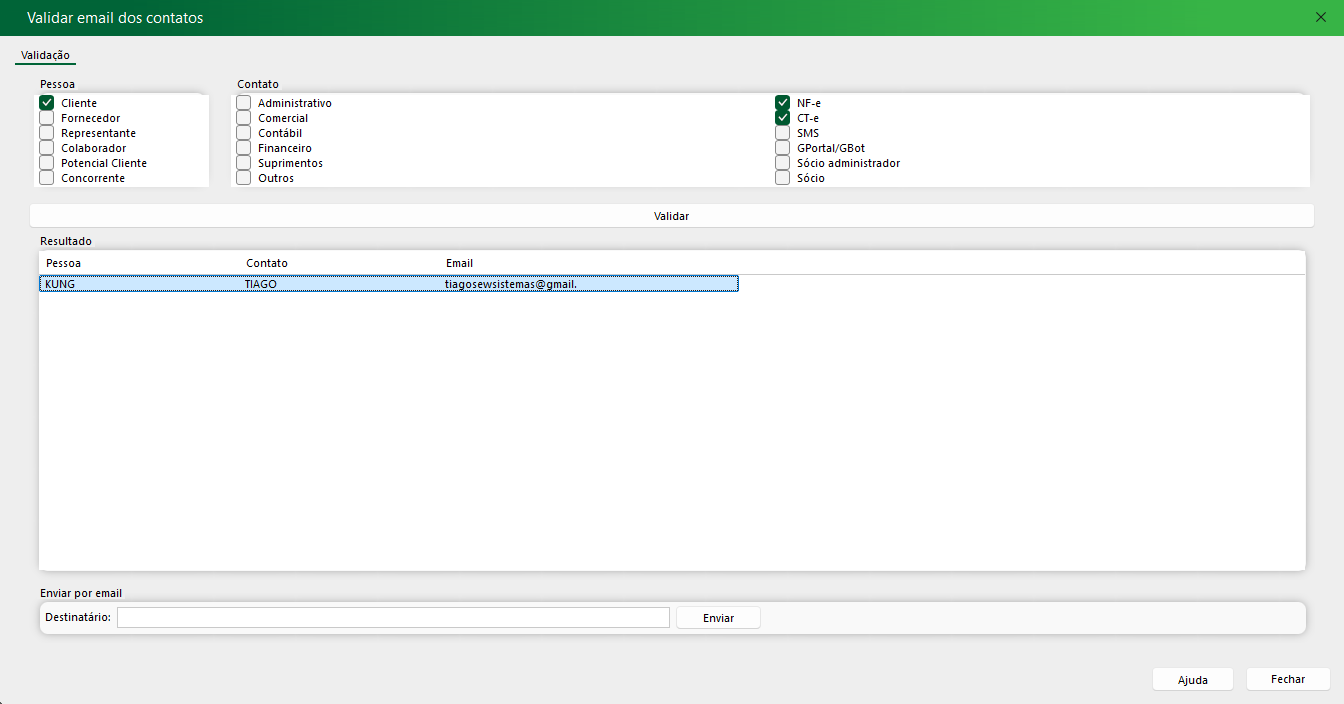Disable the NF-e checkbox
Screen dimensions: 1344x704
pos(783,103)
